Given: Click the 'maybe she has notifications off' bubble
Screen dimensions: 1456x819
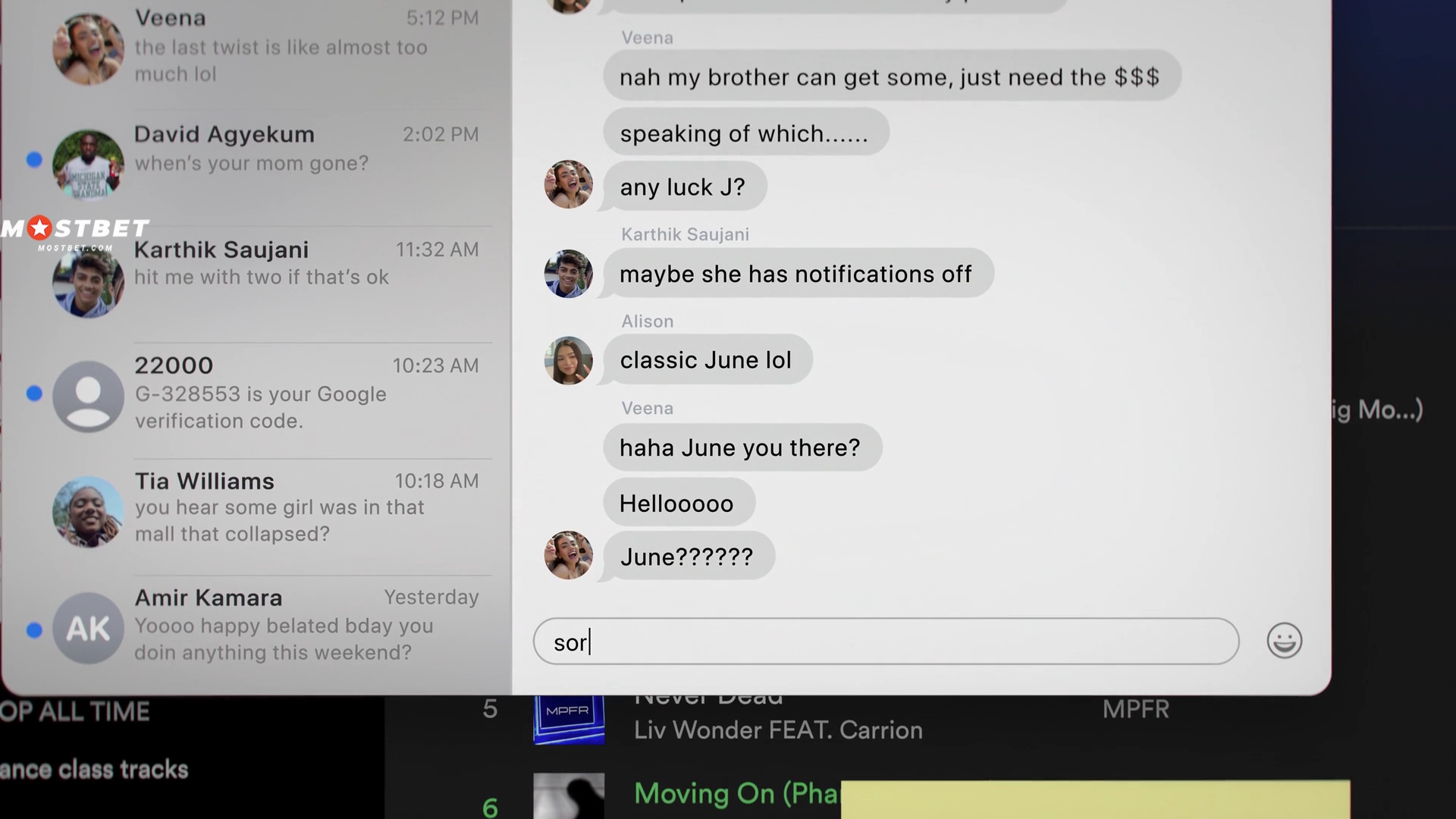Looking at the screenshot, I should click(x=798, y=274).
